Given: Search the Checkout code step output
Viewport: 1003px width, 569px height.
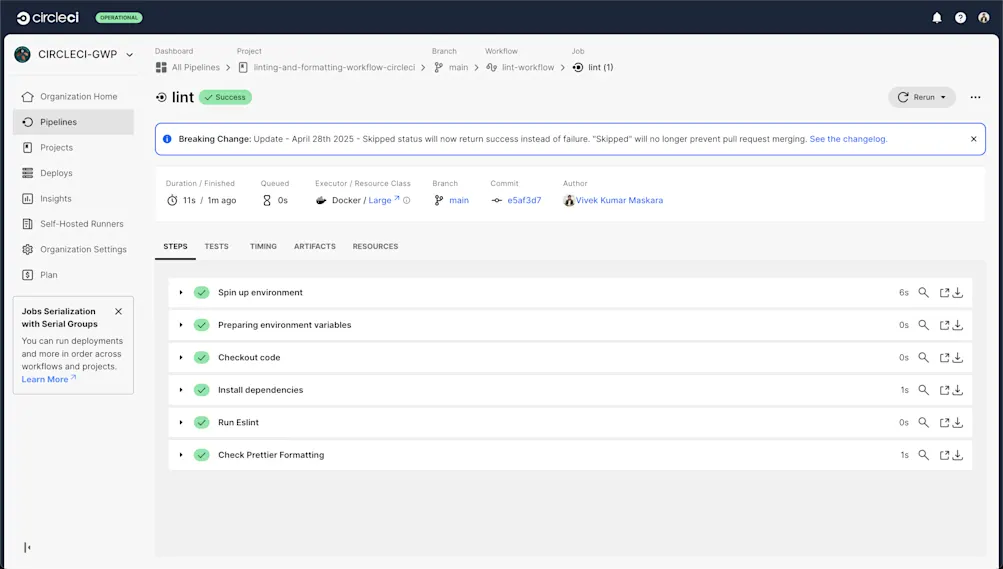Looking at the screenshot, I should [x=923, y=357].
